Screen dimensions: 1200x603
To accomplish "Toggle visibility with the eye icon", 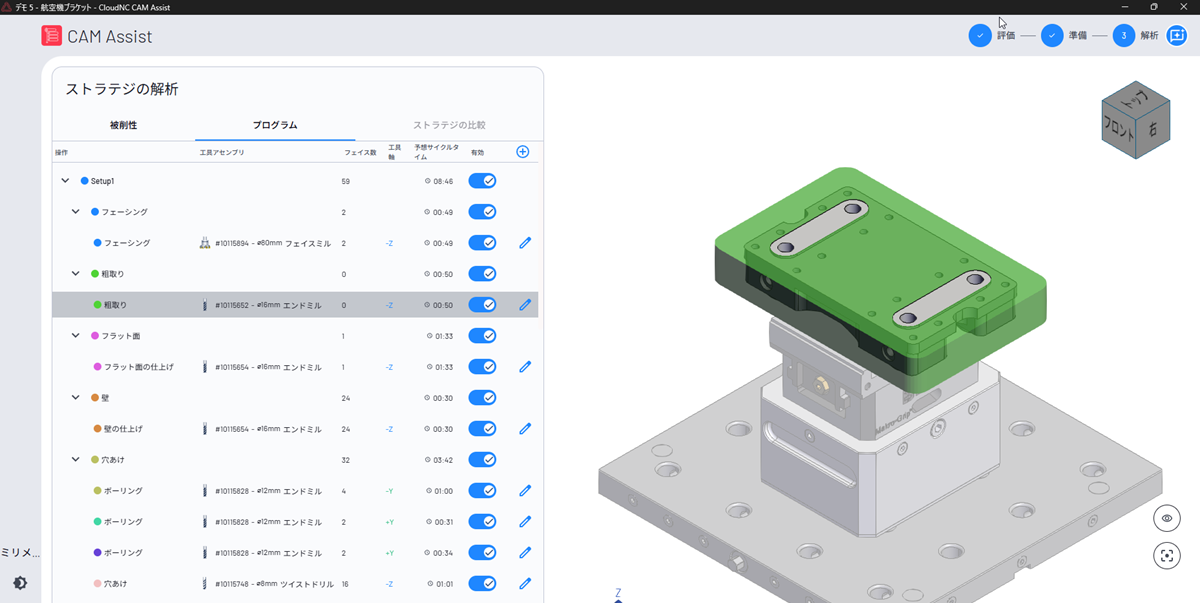I will [x=1166, y=518].
